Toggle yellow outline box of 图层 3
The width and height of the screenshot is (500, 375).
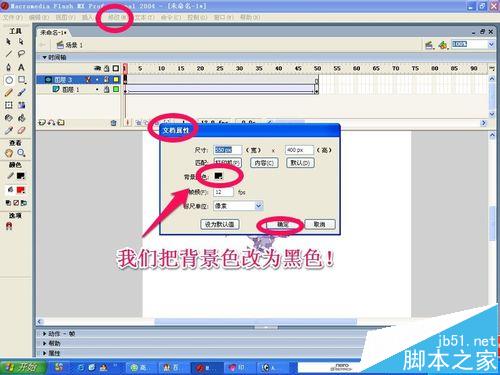click(116, 80)
